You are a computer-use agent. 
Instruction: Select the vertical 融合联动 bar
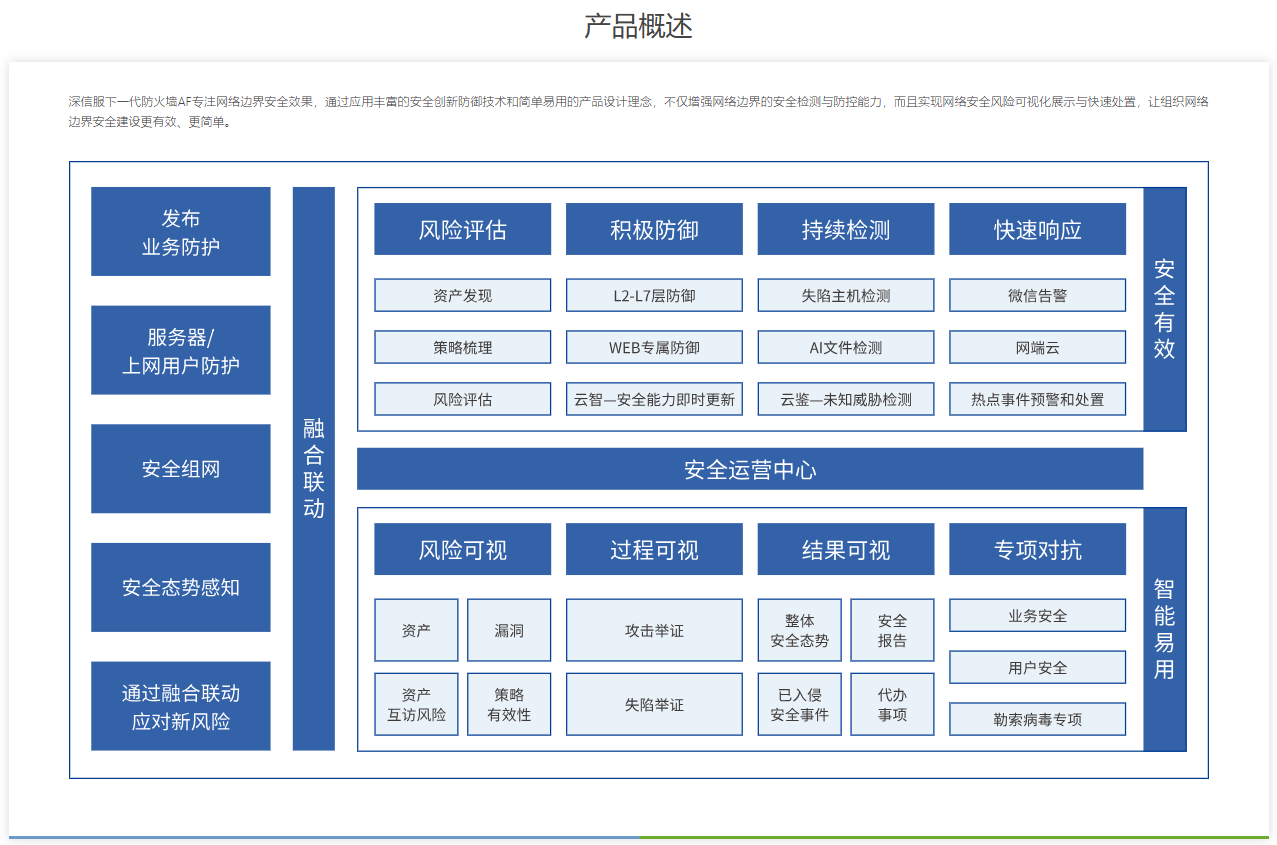point(314,469)
